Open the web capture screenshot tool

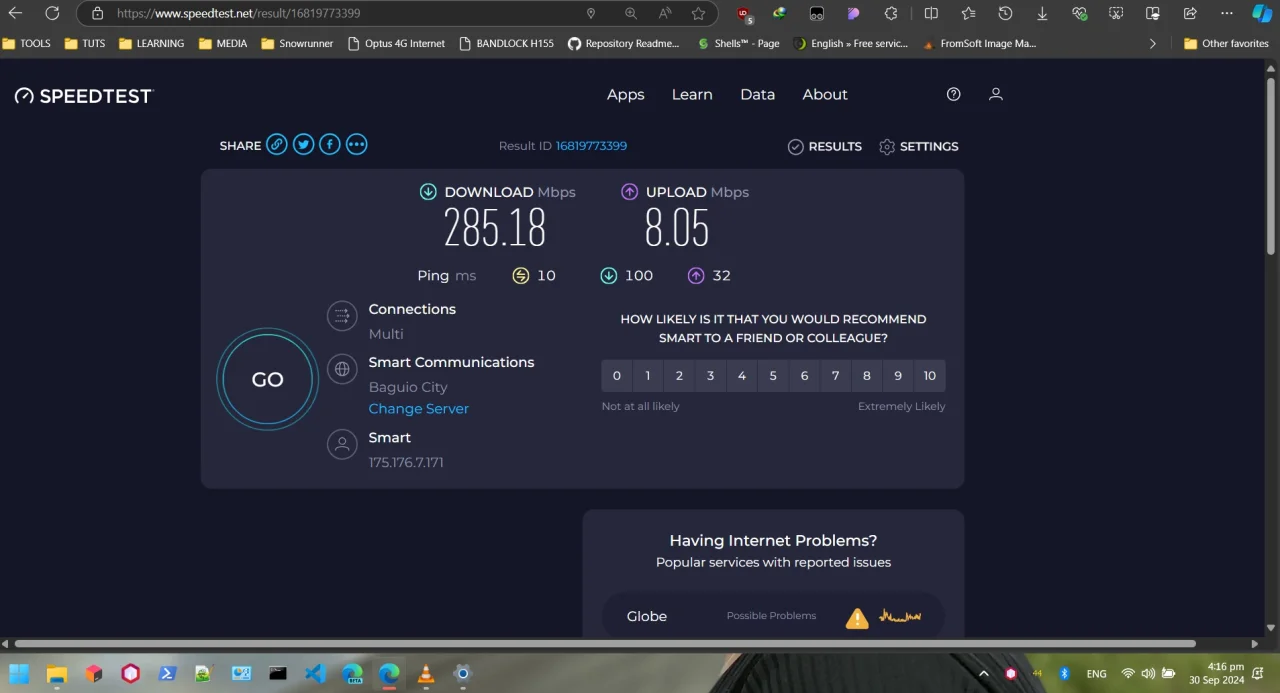coord(1116,13)
